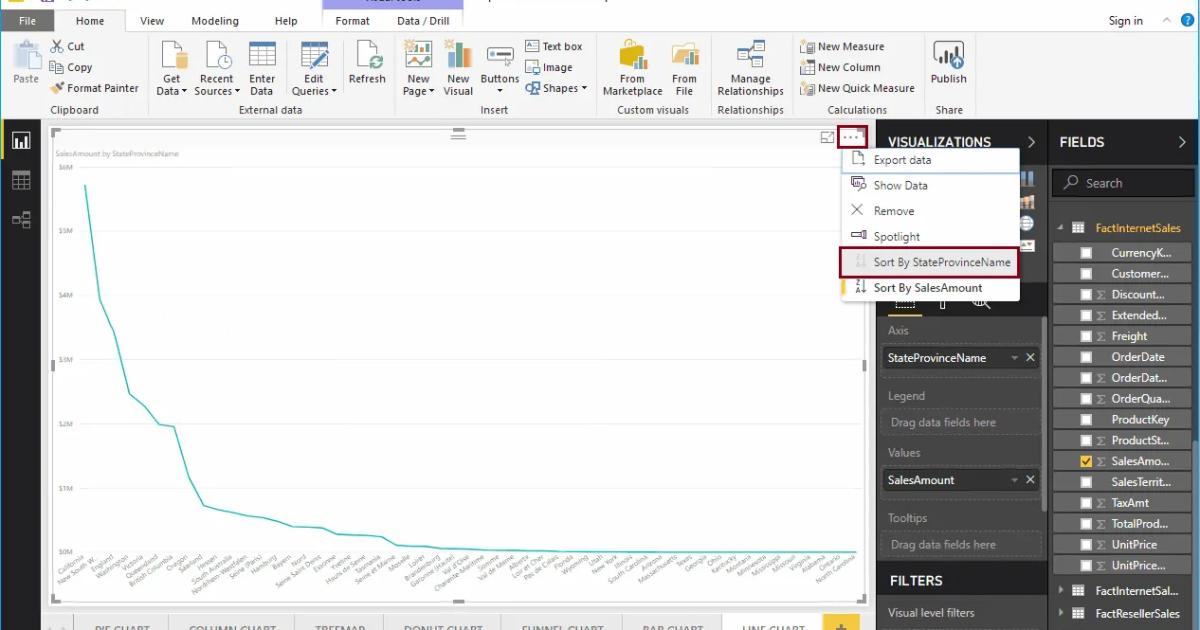Open Manage Relationships

(x=749, y=67)
